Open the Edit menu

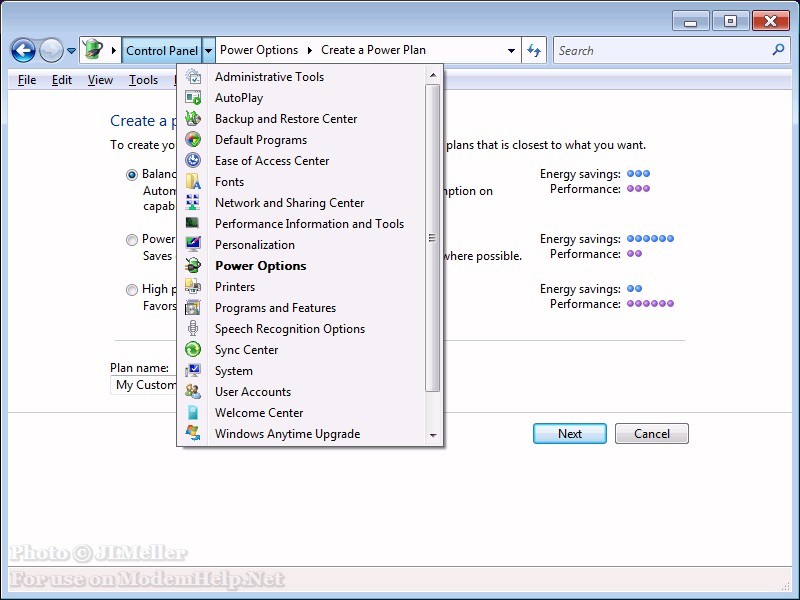(62, 80)
